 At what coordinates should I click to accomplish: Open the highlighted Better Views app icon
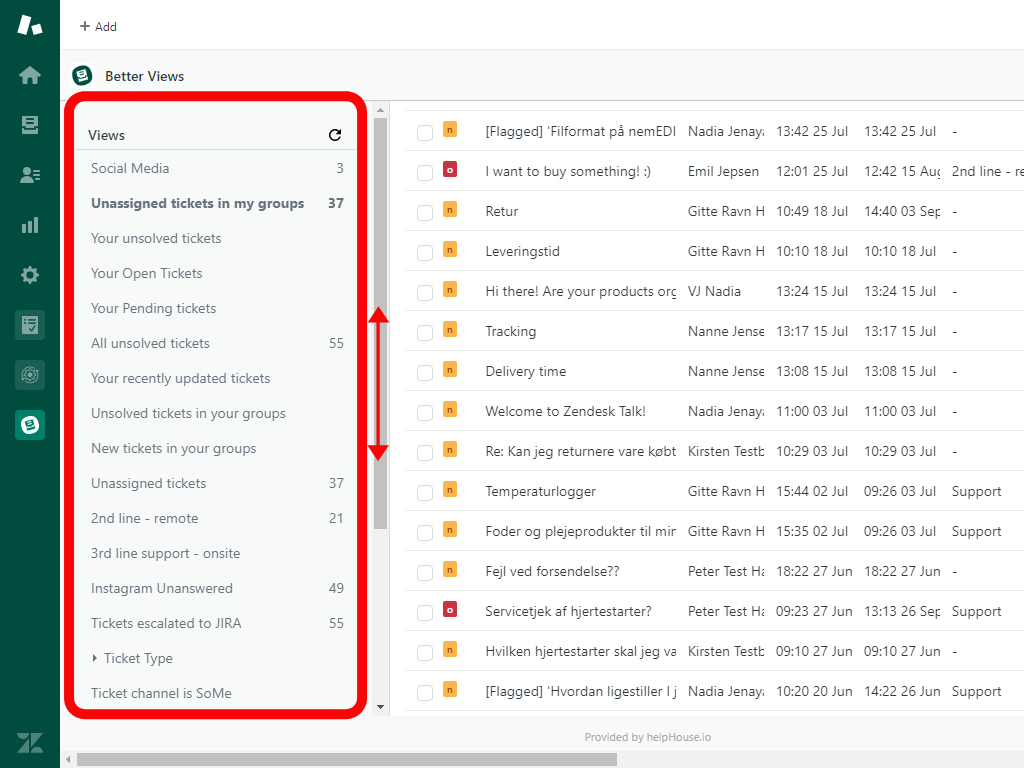point(30,426)
